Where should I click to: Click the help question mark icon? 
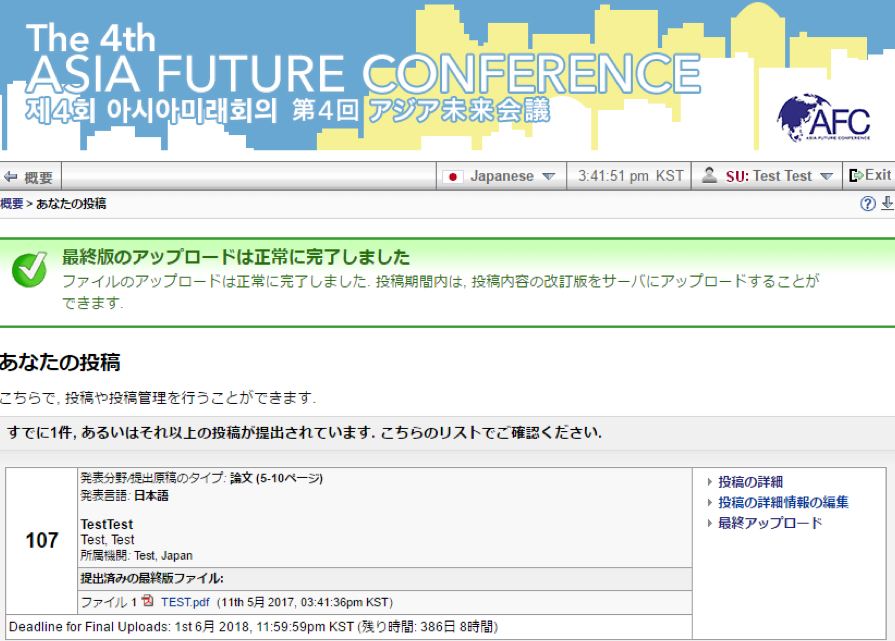[x=867, y=204]
